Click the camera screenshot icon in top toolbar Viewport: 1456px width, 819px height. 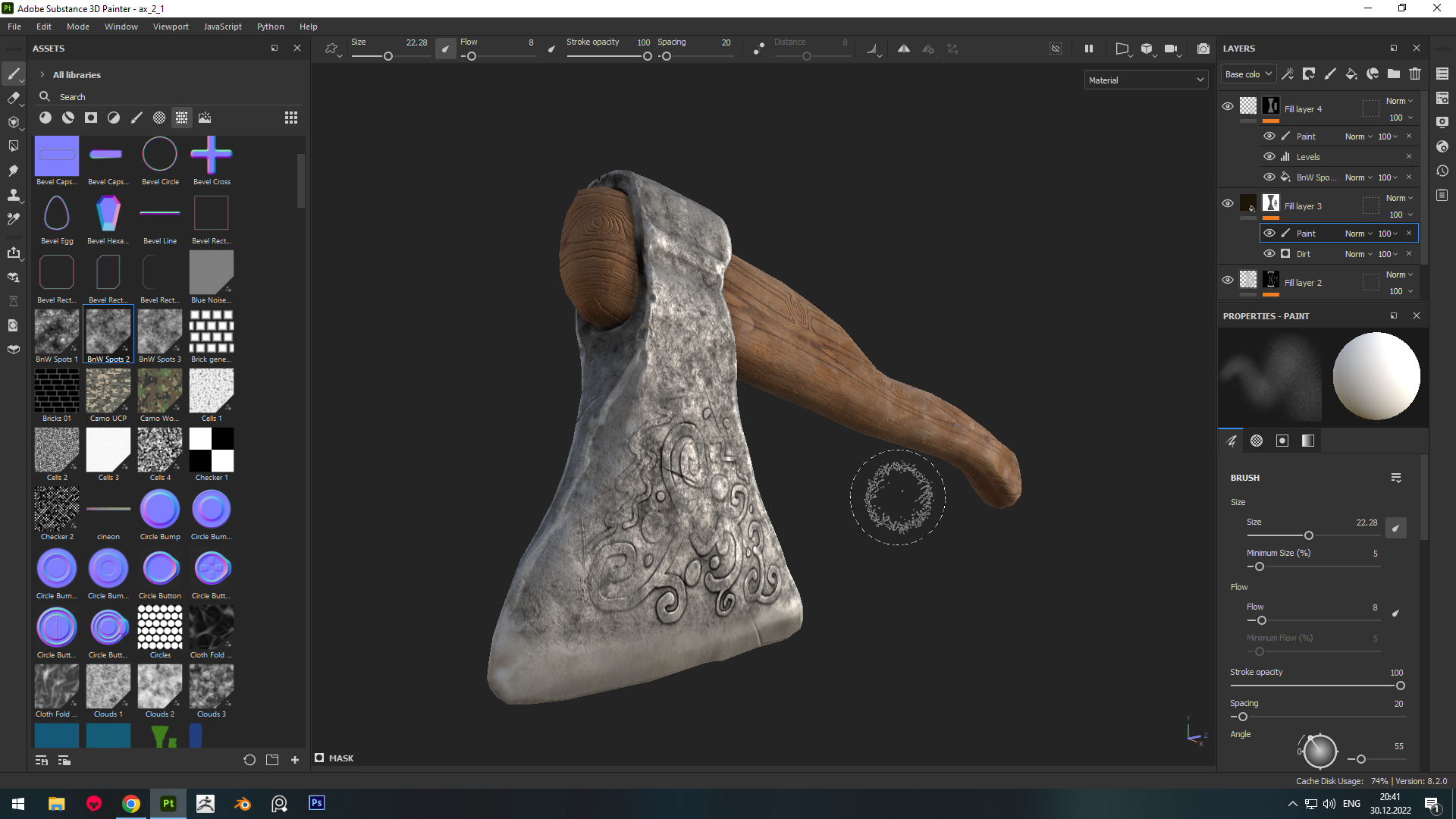pos(1203,49)
